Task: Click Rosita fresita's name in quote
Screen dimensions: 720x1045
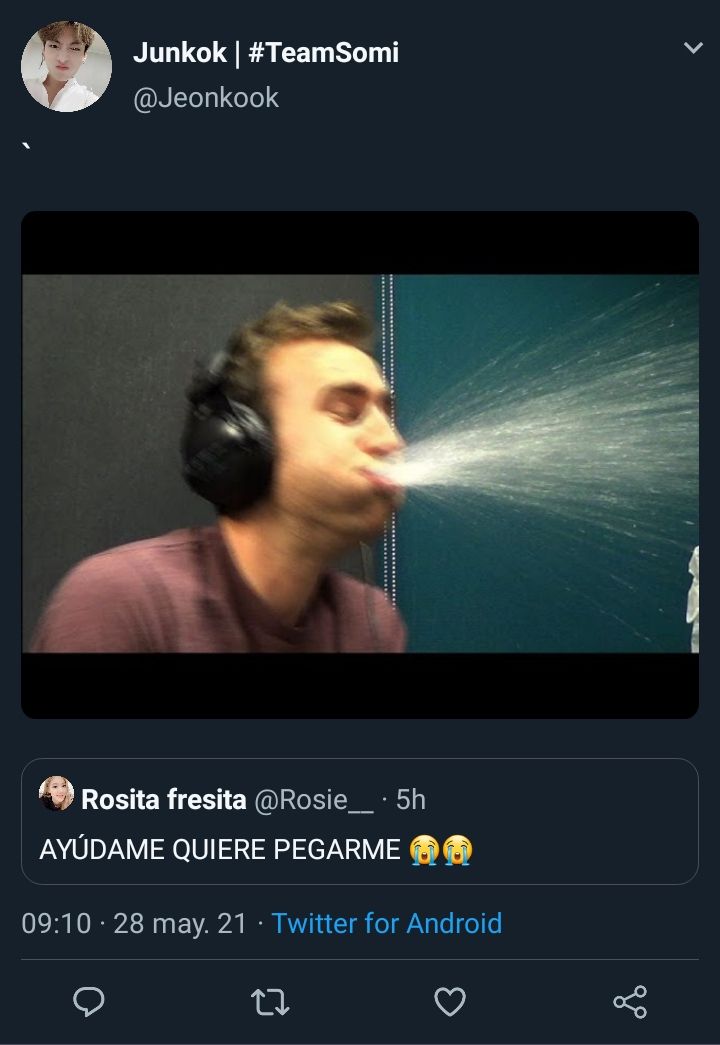Action: point(163,799)
